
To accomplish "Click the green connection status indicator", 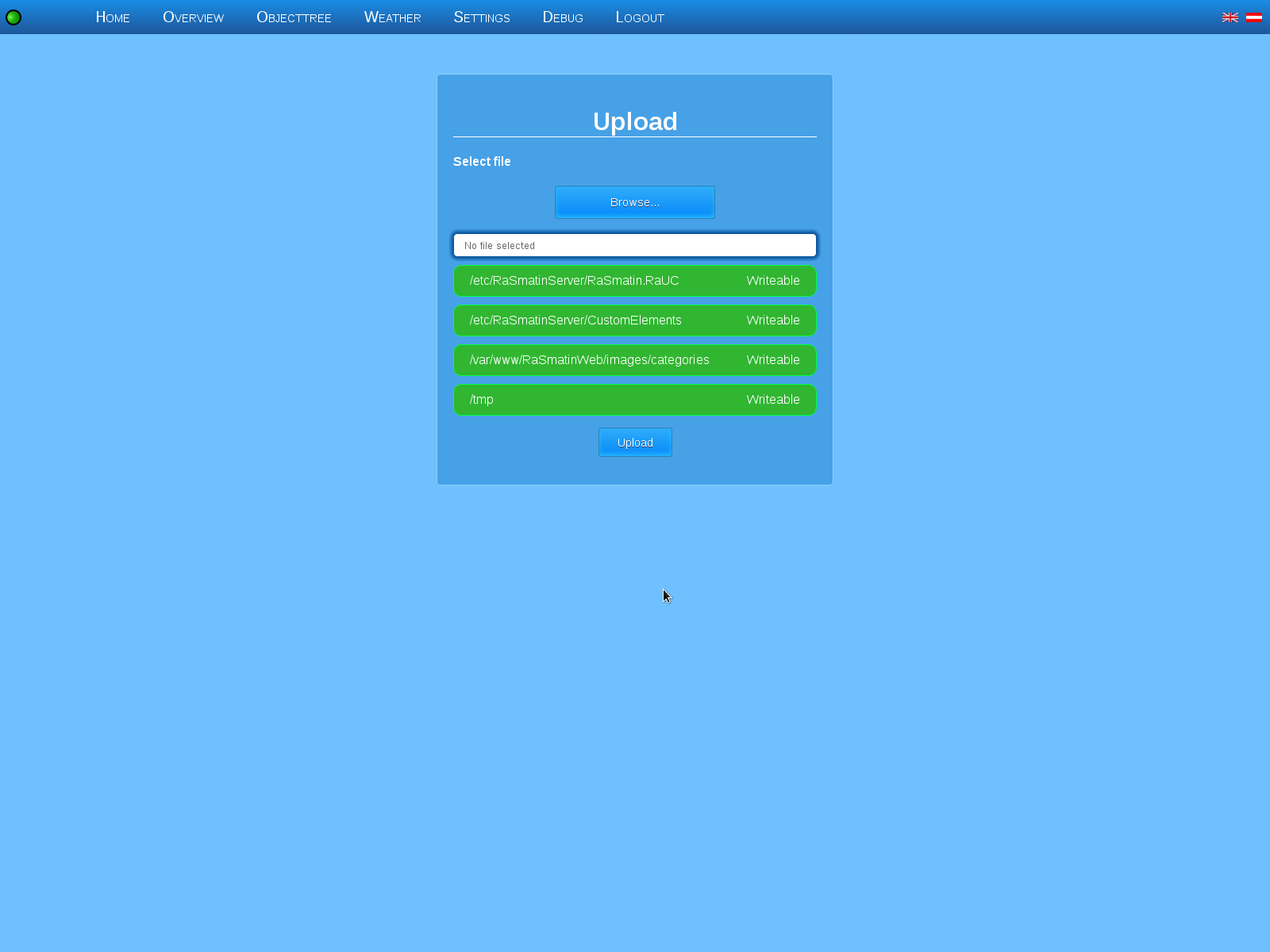I will [x=13, y=17].
